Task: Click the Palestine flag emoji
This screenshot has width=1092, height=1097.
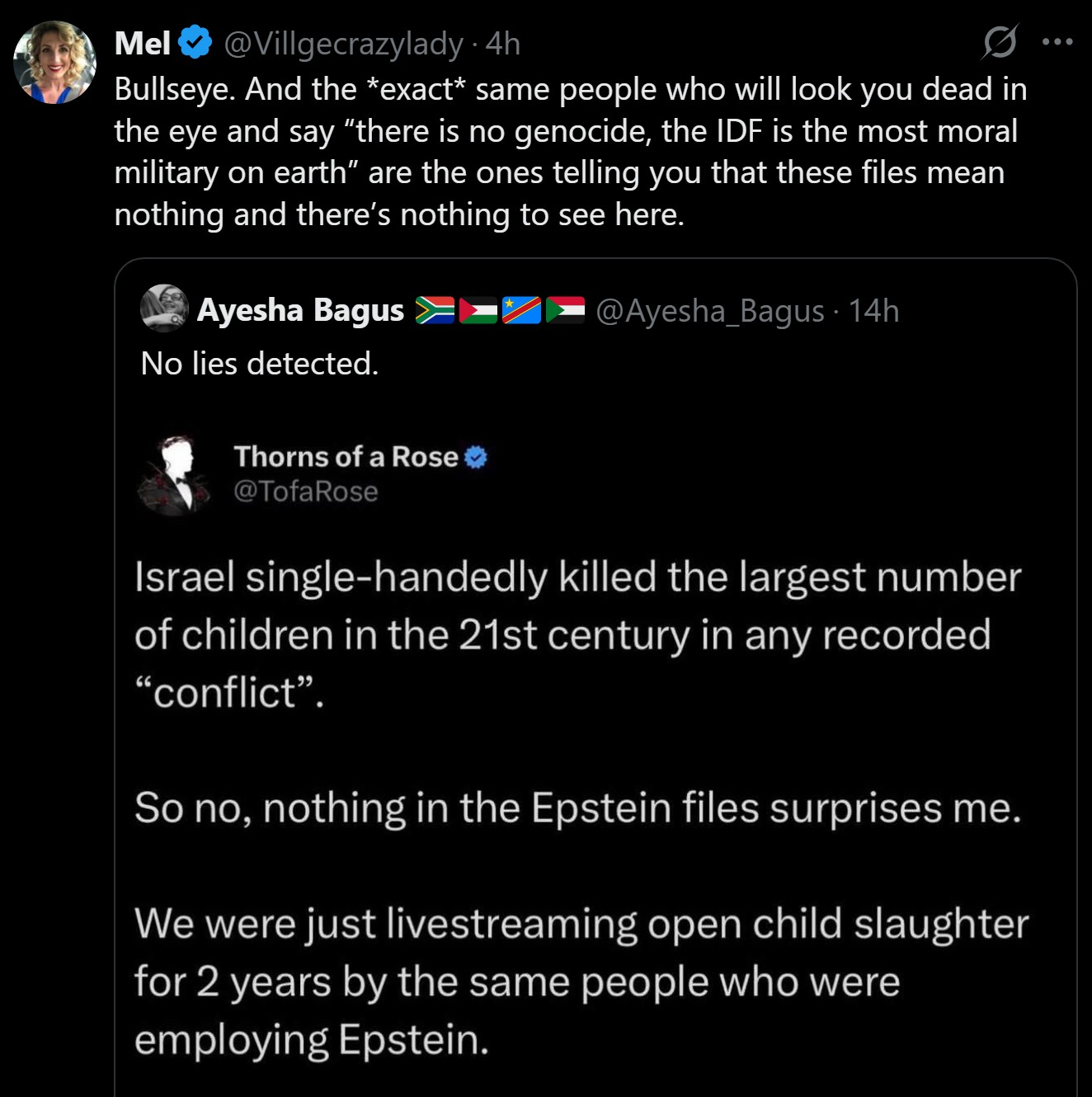Action: [478, 310]
